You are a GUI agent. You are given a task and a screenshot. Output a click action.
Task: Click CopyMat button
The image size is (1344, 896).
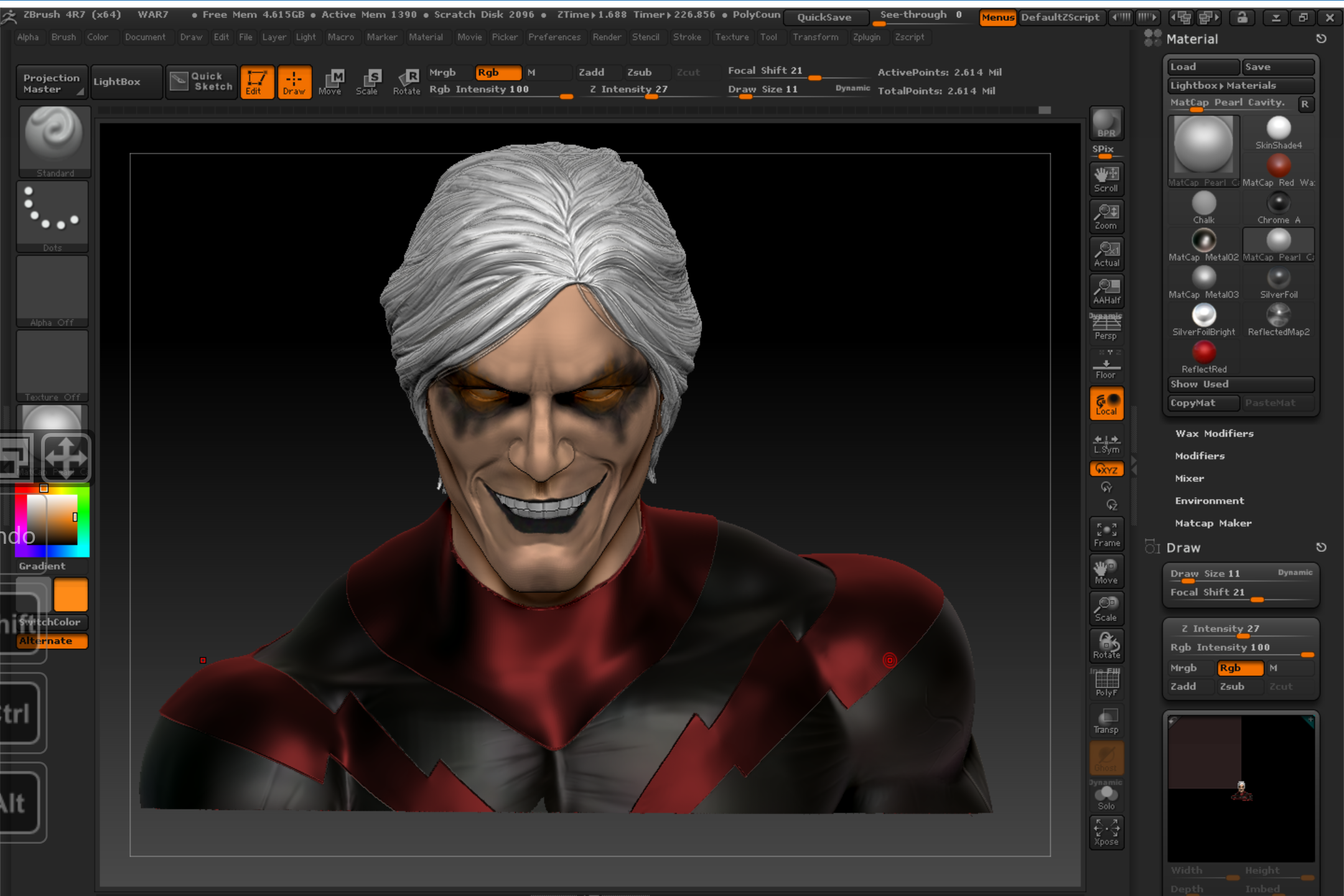click(x=1203, y=403)
